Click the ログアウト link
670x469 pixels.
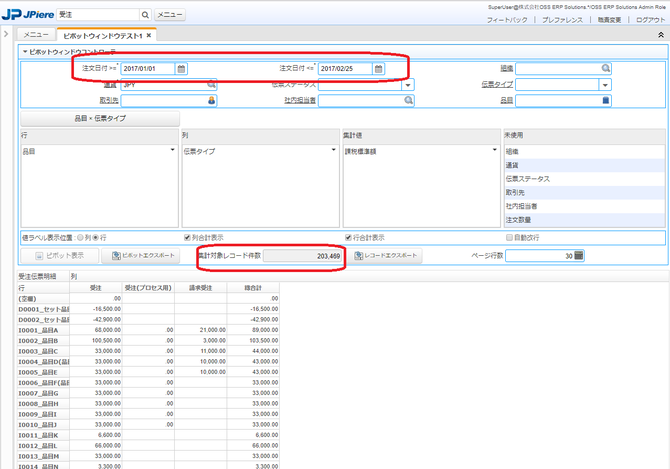pos(650,20)
